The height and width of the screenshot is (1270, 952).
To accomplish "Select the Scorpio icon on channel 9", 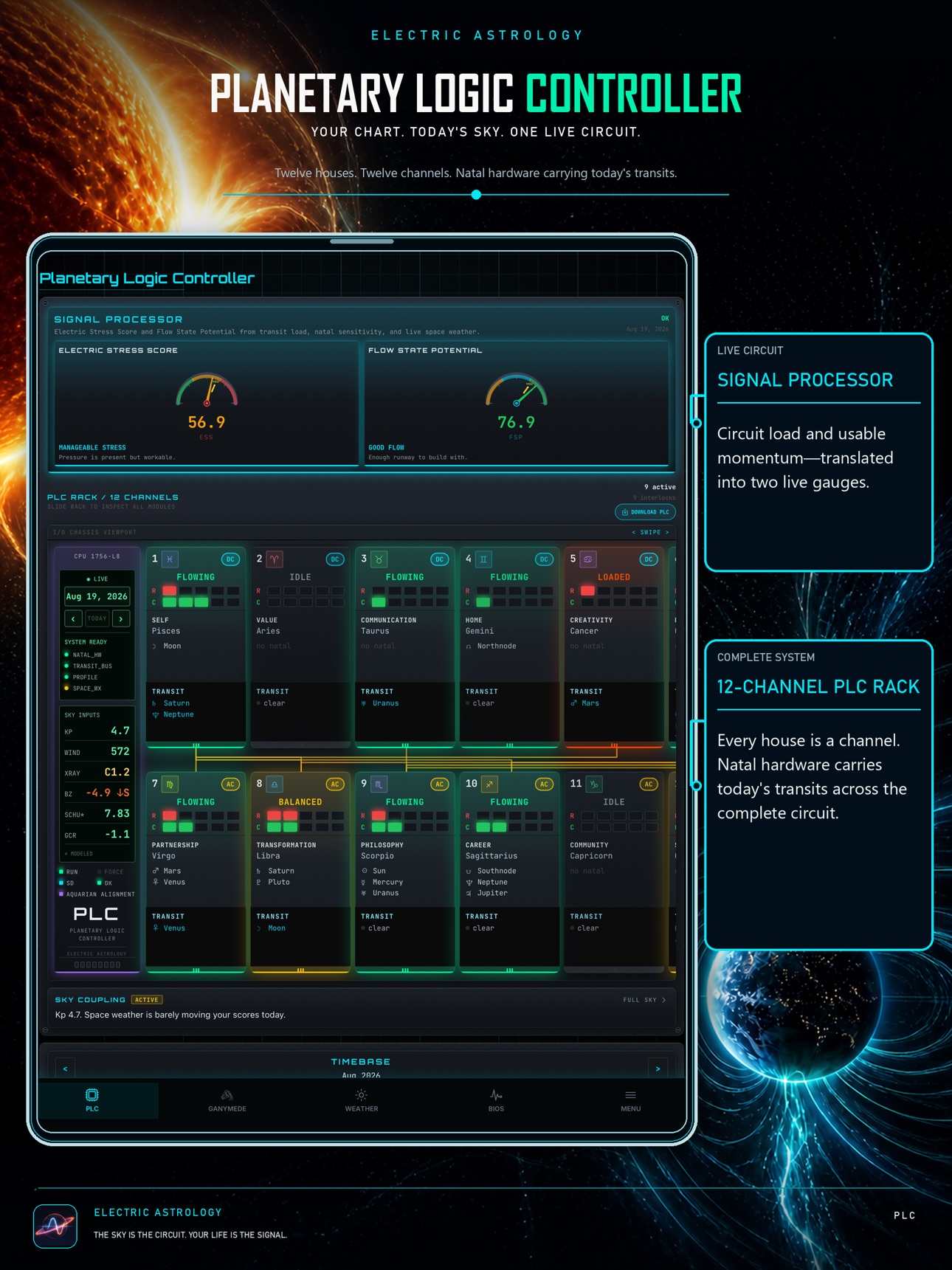I will (379, 784).
